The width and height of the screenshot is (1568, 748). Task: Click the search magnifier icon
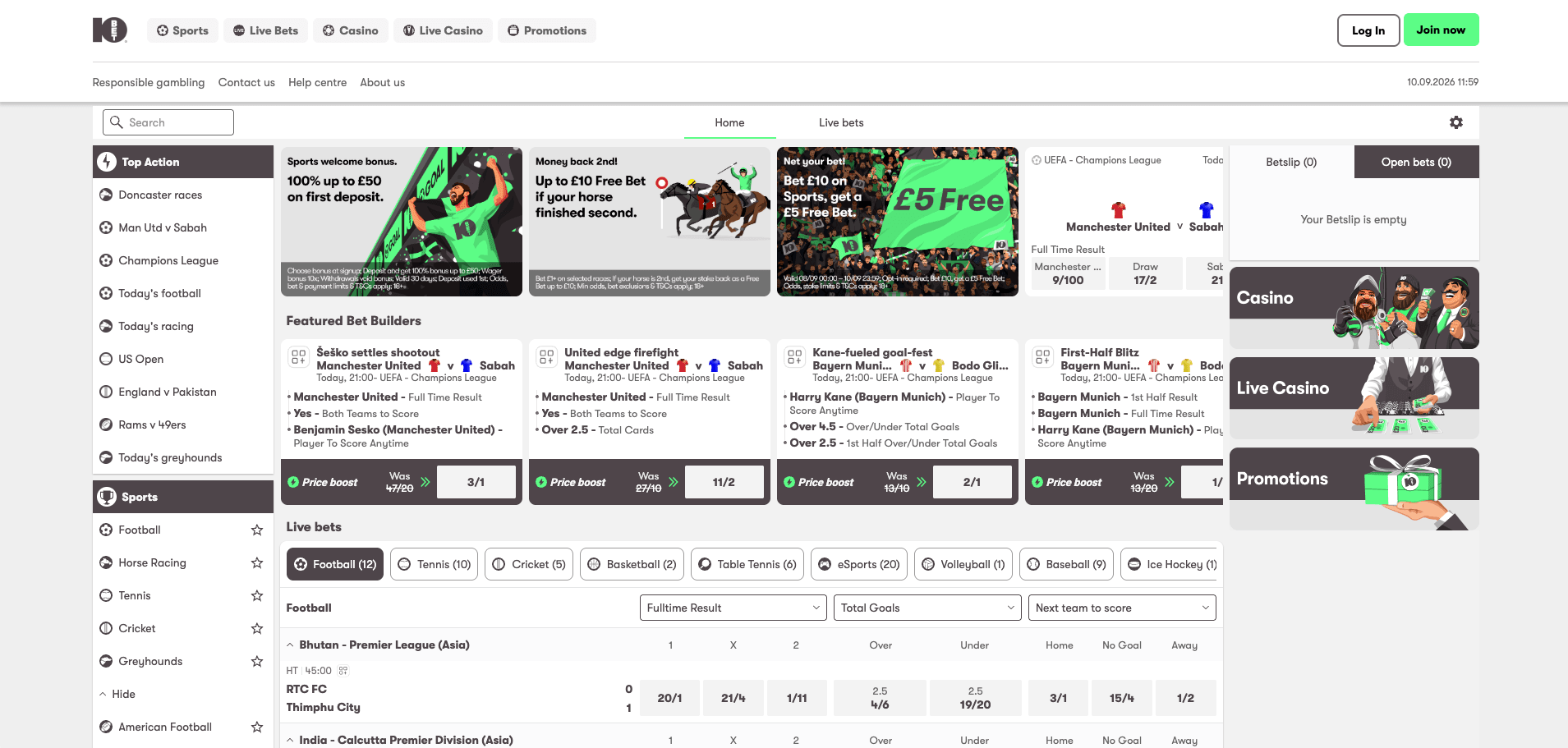[x=117, y=122]
